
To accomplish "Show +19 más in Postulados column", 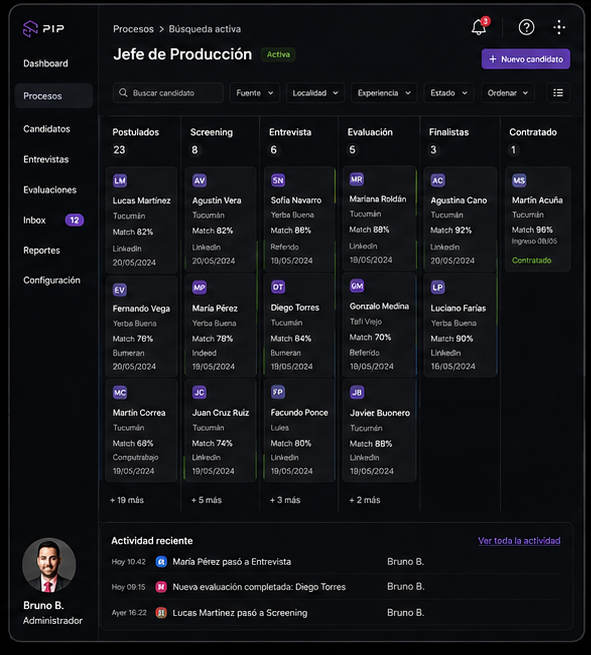I will click(127, 500).
